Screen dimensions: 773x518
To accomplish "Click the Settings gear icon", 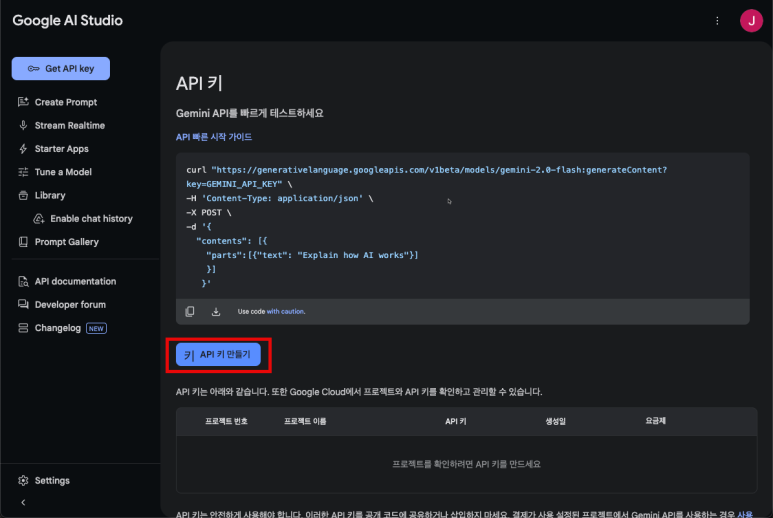I will click(x=23, y=480).
